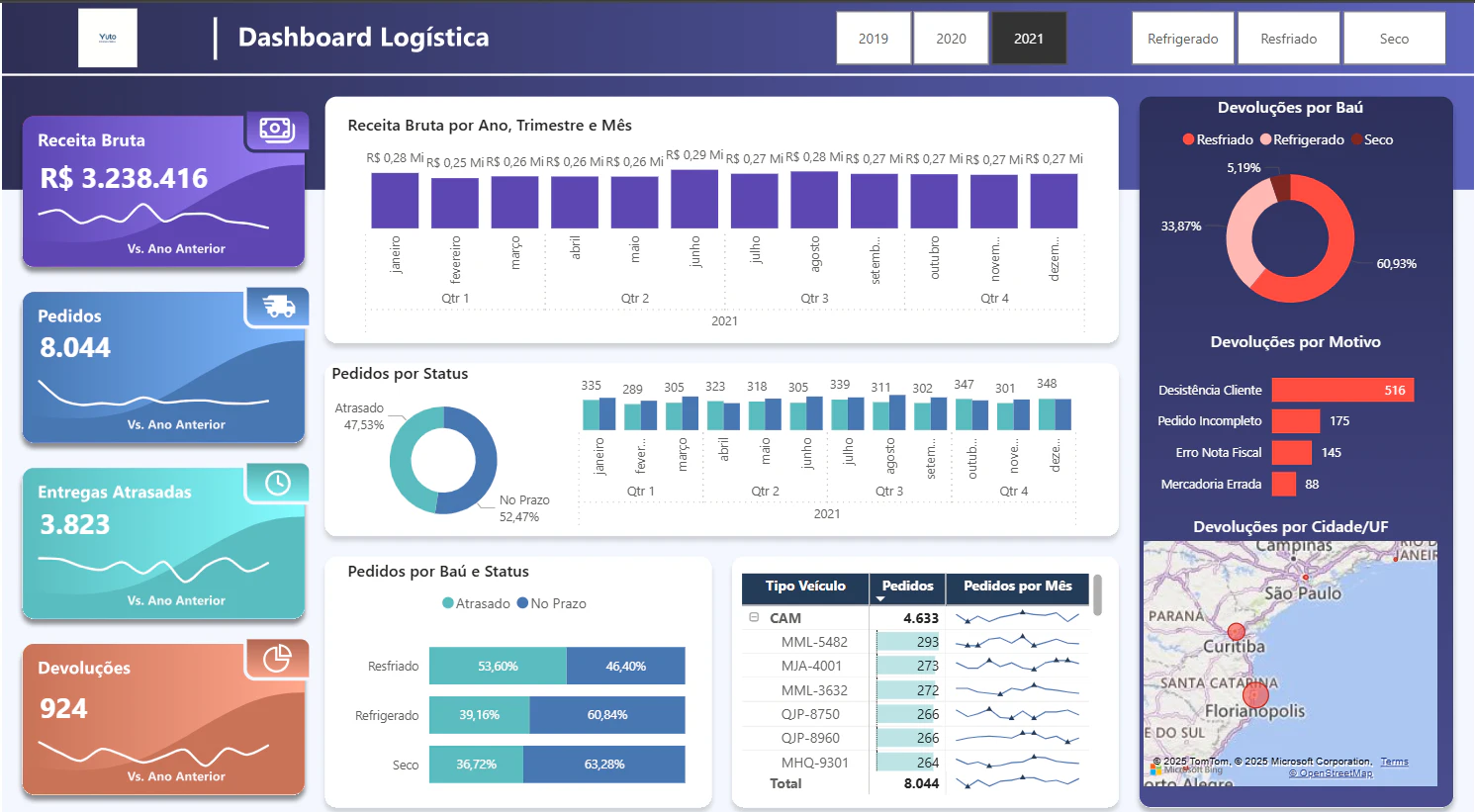The height and width of the screenshot is (812, 1475).
Task: Click the delivery truck icon on Pedidos card
Action: click(279, 307)
